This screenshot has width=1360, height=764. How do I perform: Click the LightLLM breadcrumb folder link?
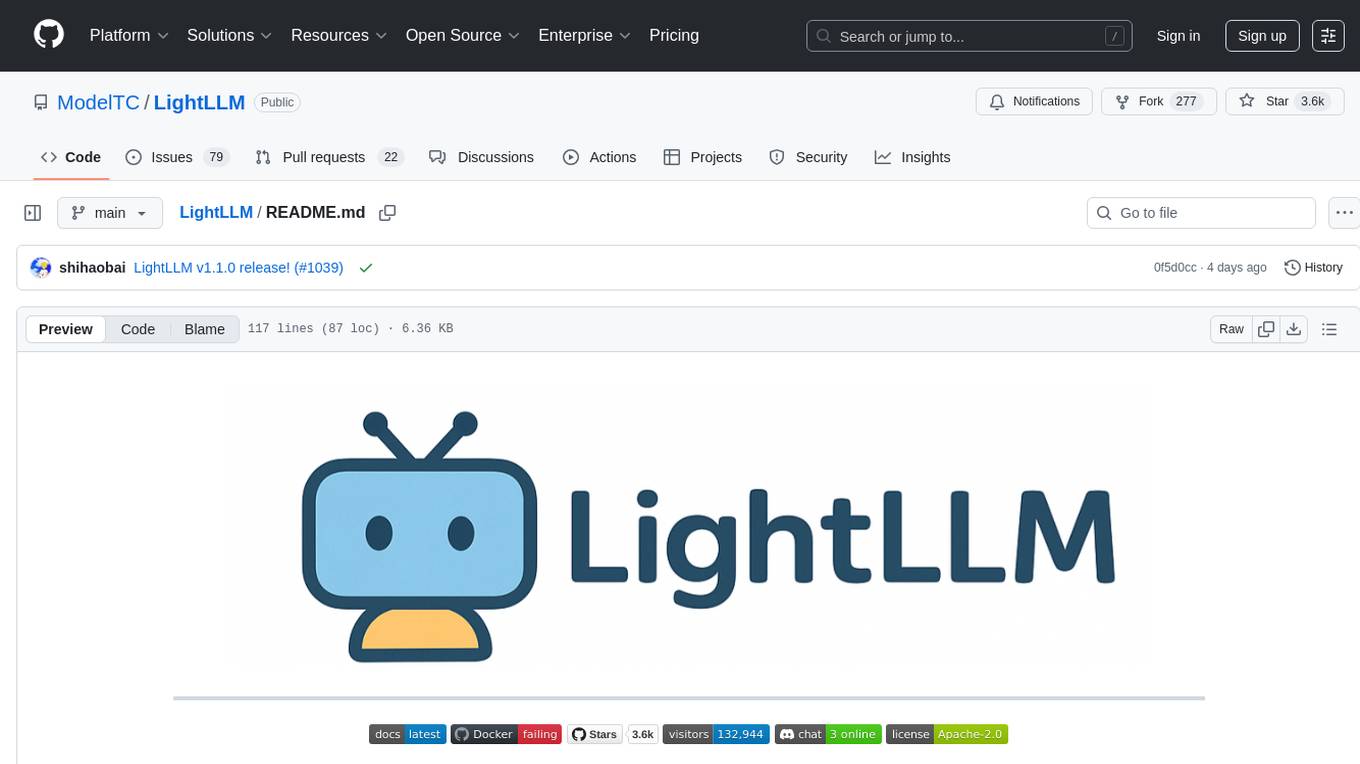(216, 213)
